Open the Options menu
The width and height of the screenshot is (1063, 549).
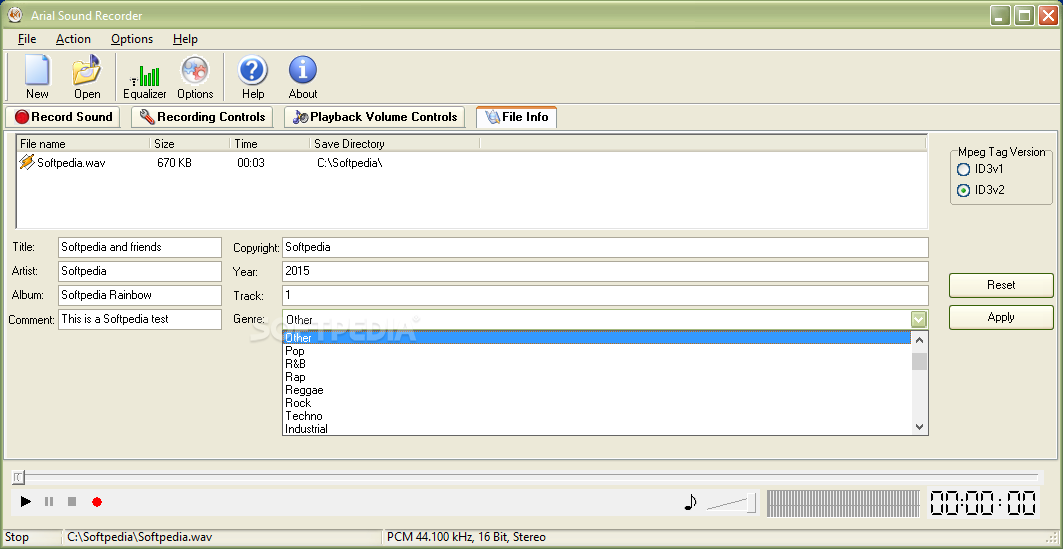[x=132, y=39]
